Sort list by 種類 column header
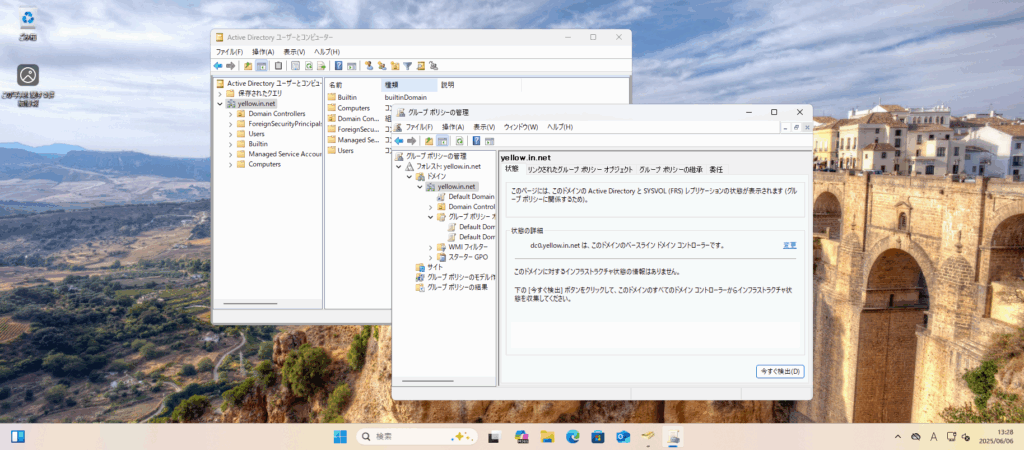This screenshot has width=1024, height=450. click(409, 85)
